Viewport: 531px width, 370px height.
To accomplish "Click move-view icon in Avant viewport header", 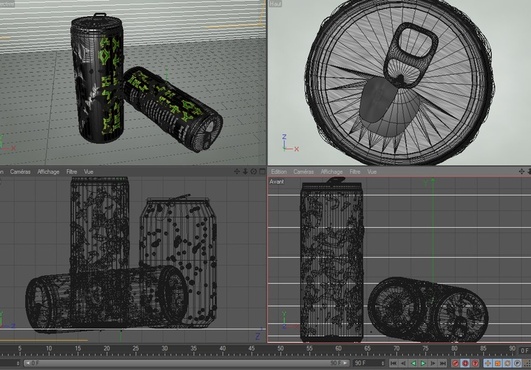I will click(x=522, y=172).
